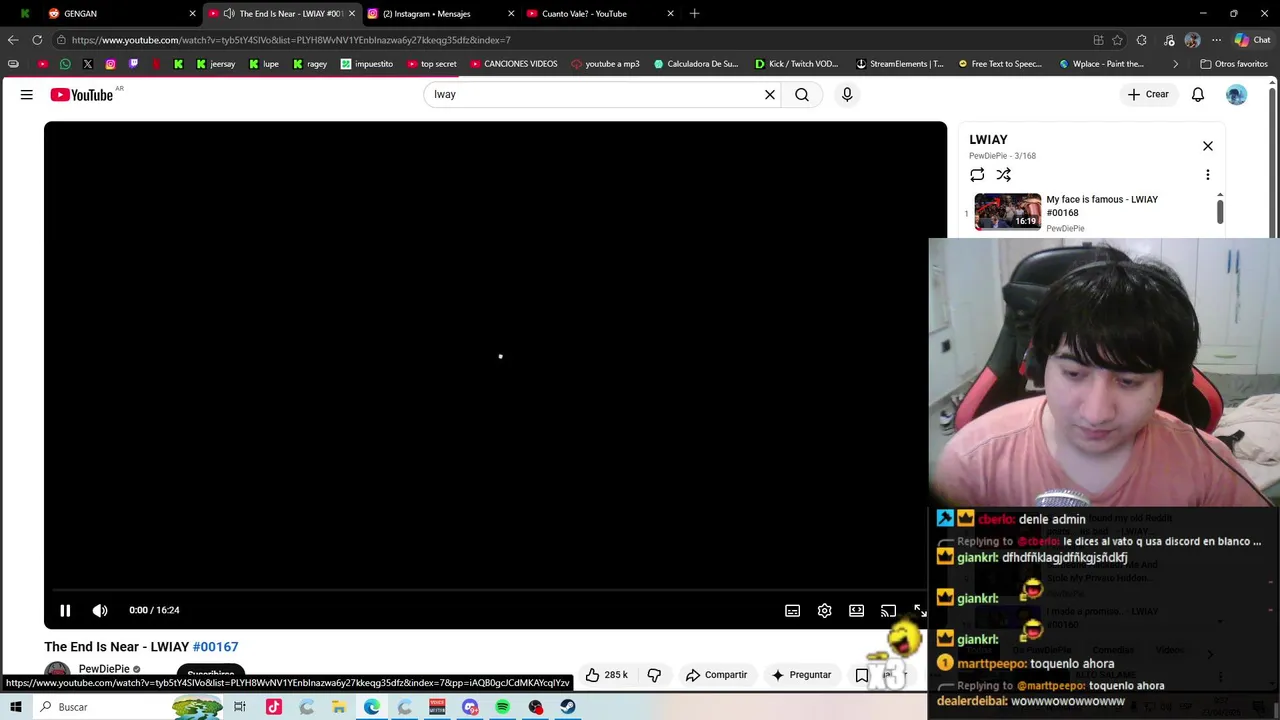Open the WhatsApp bookmark icon

pyautogui.click(x=65, y=64)
